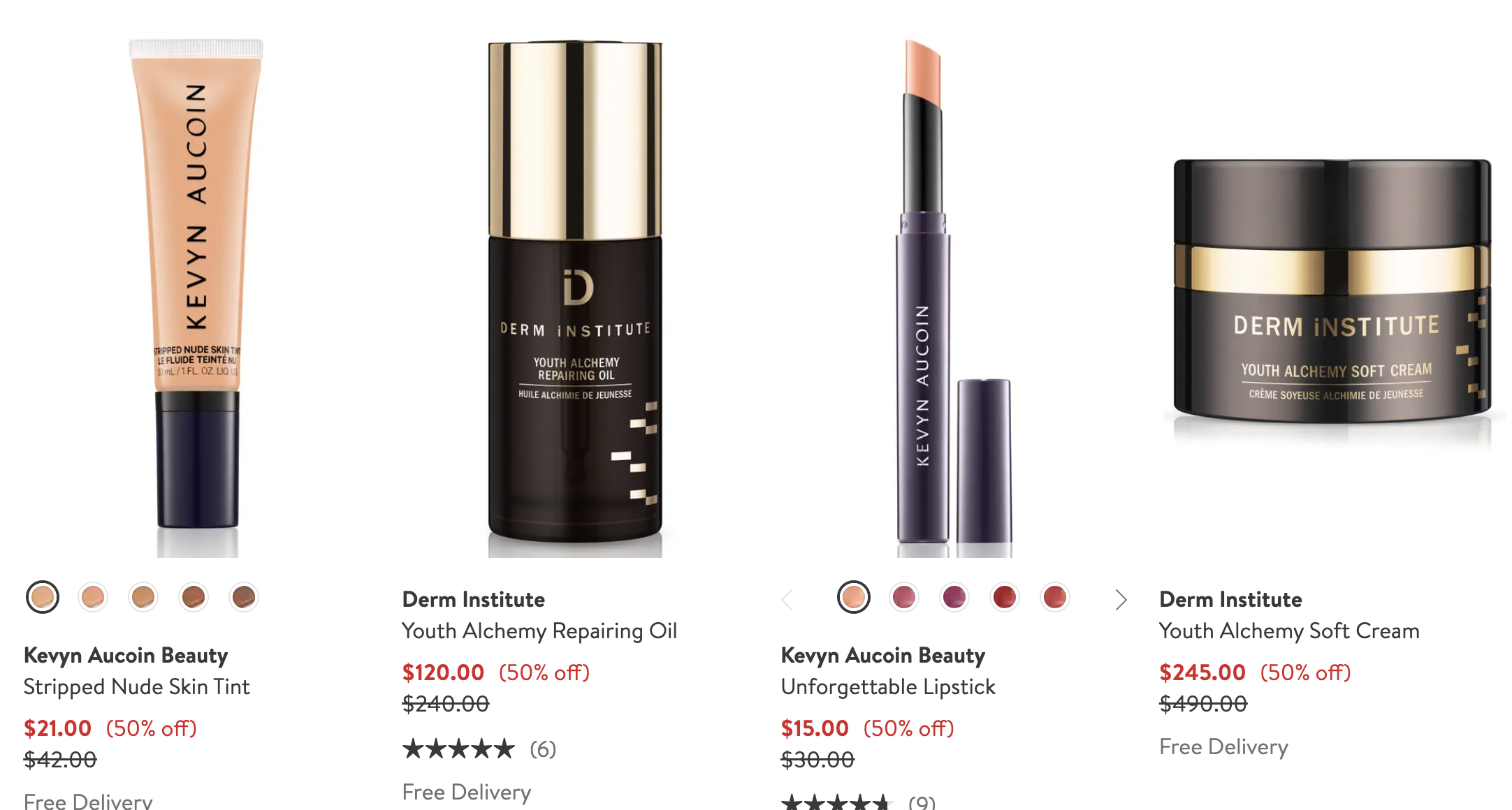Open Unforgettable Lipstick product link
Screen dimensions: 1512x810
click(x=888, y=687)
